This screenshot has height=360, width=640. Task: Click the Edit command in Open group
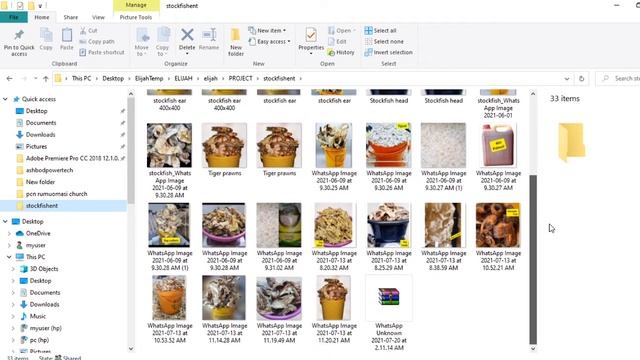click(337, 42)
